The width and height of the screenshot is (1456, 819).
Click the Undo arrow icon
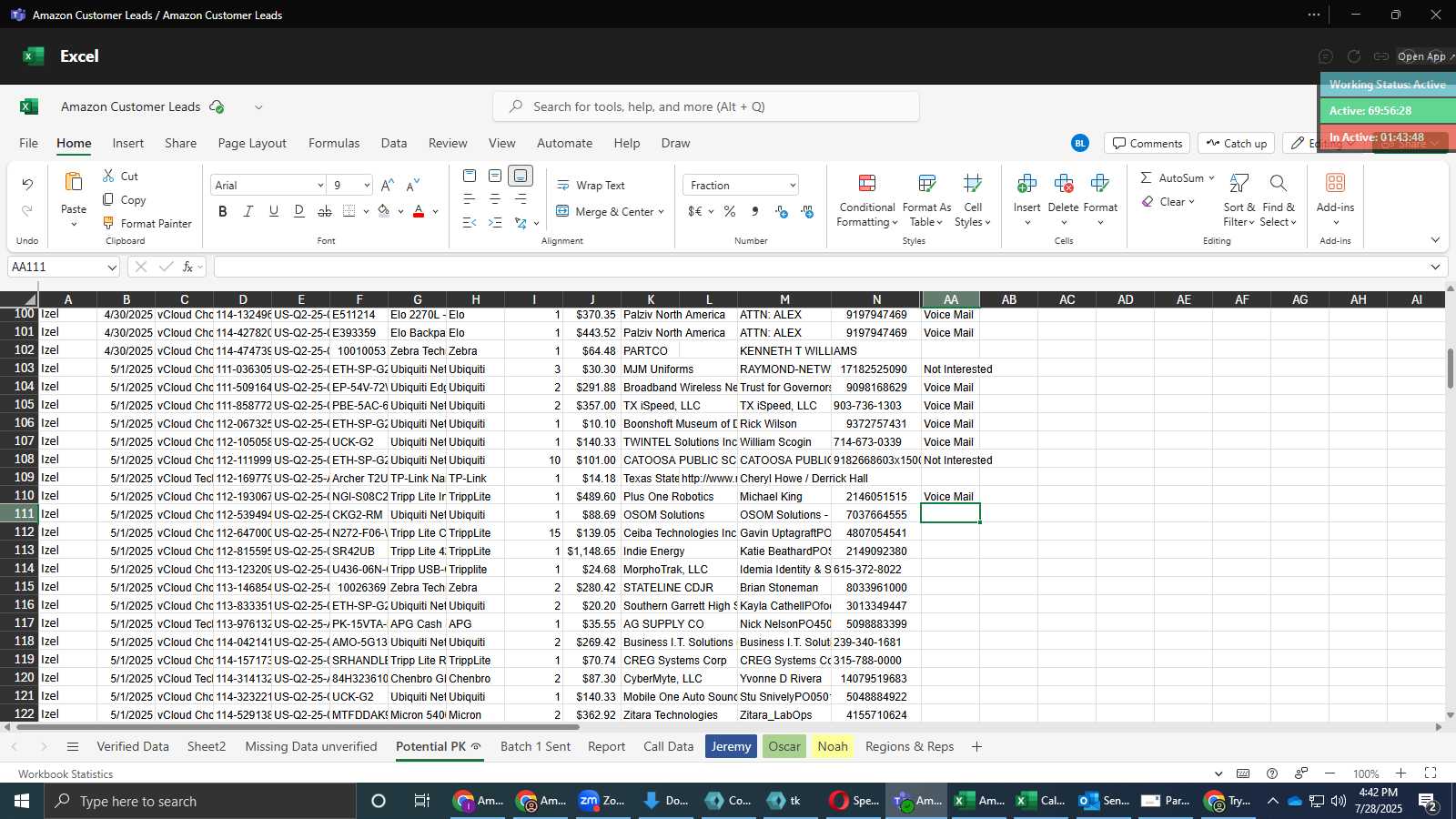(x=27, y=185)
